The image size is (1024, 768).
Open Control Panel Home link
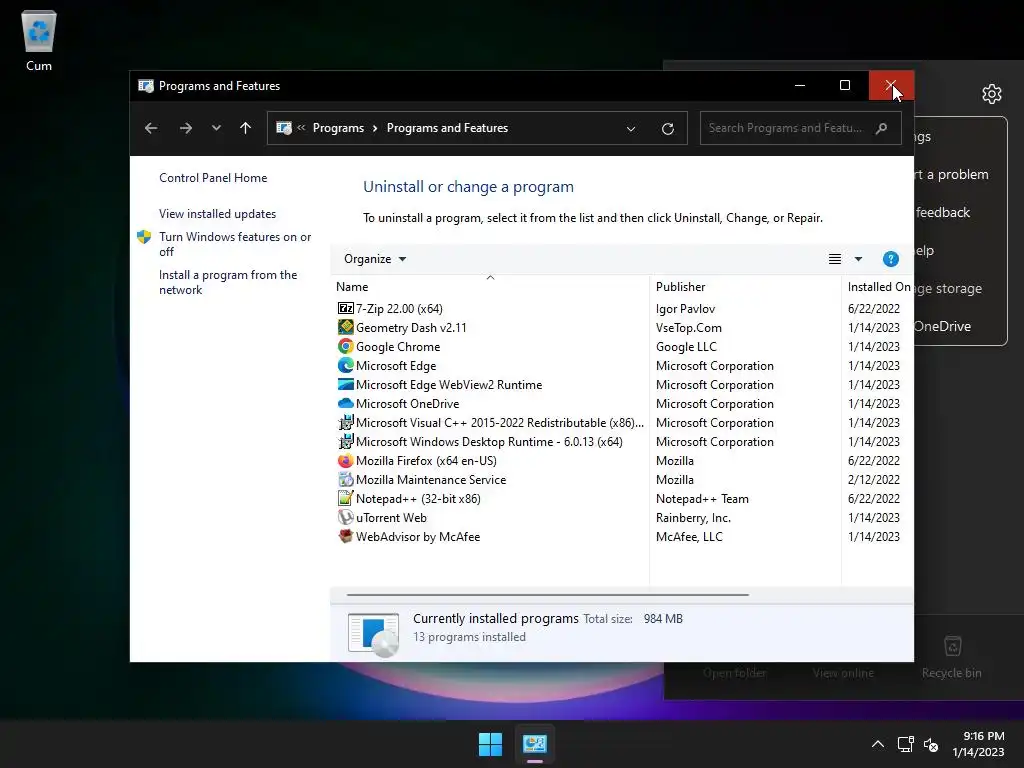pyautogui.click(x=213, y=178)
